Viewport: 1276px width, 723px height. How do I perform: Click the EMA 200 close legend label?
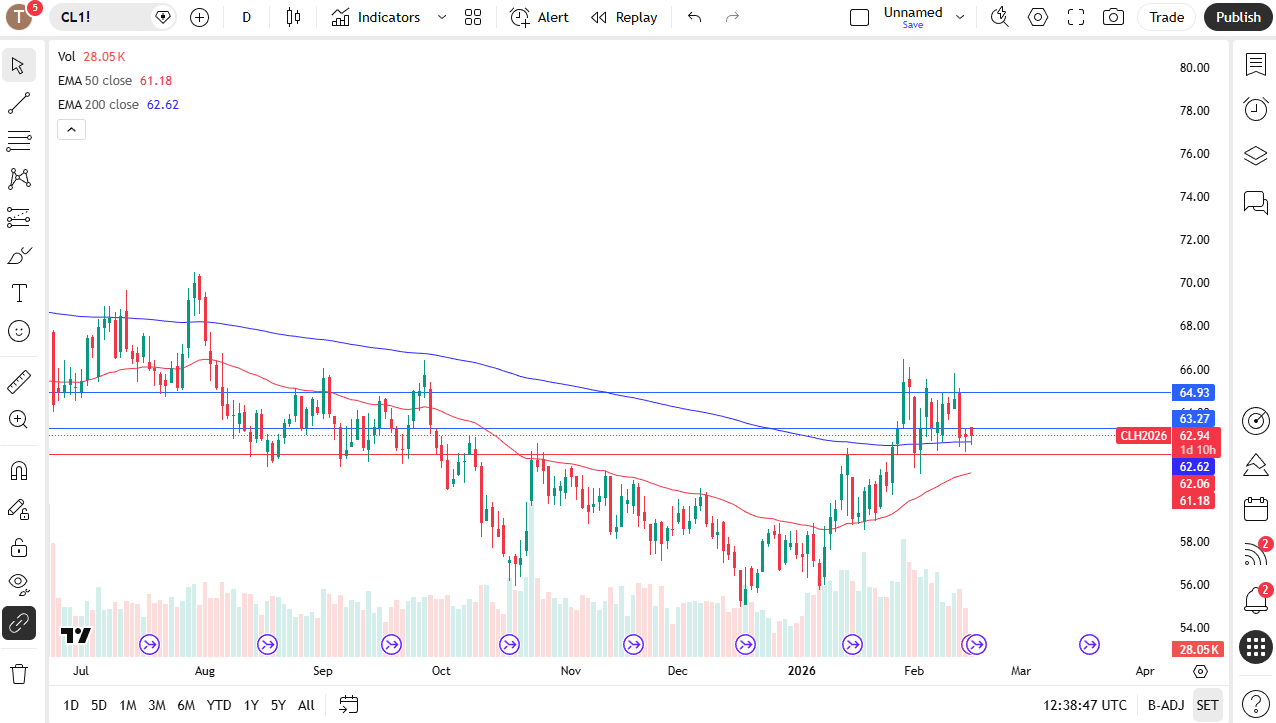[x=98, y=104]
